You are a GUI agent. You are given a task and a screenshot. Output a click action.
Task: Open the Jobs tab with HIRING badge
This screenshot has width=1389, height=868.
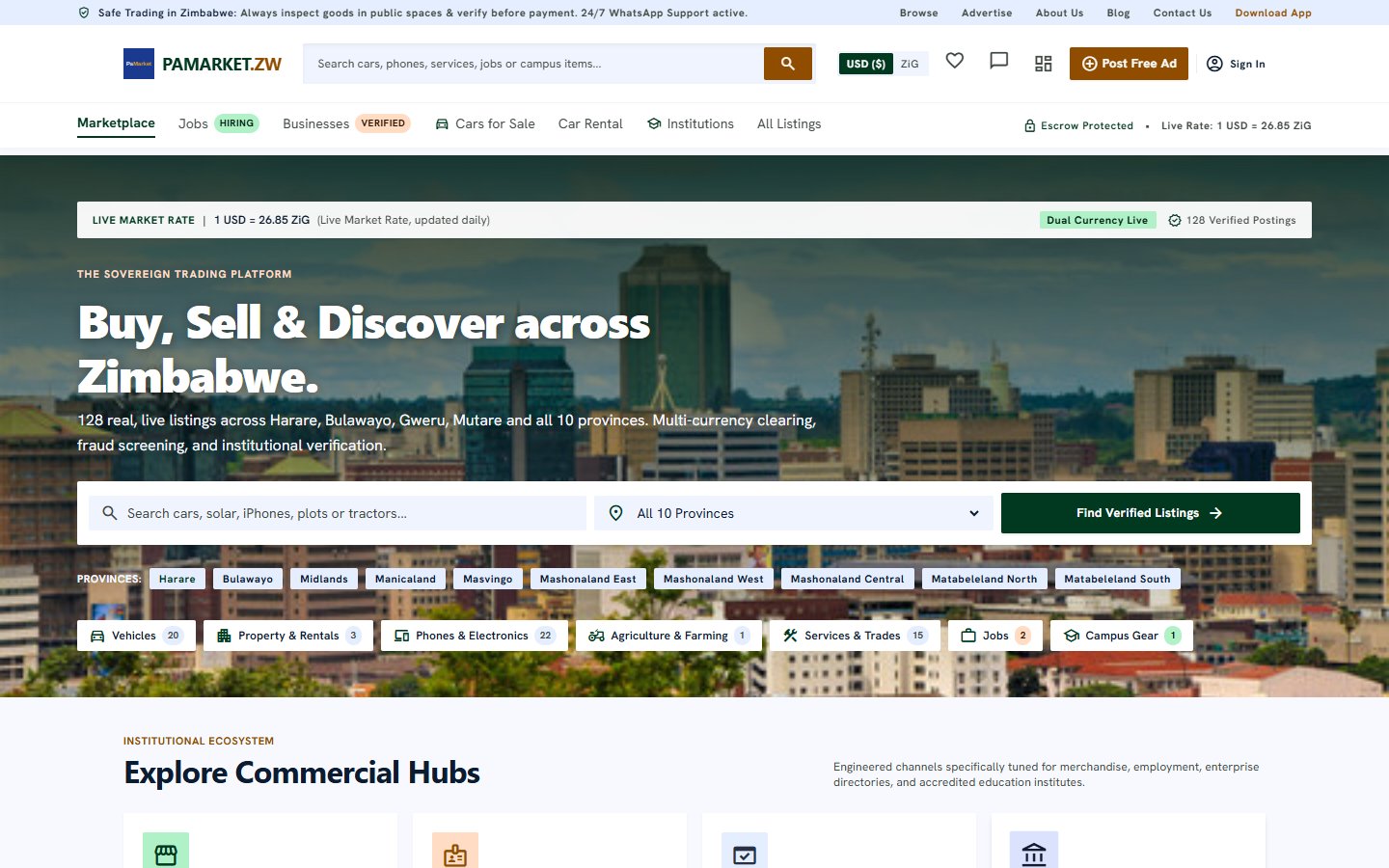pyautogui.click(x=219, y=123)
